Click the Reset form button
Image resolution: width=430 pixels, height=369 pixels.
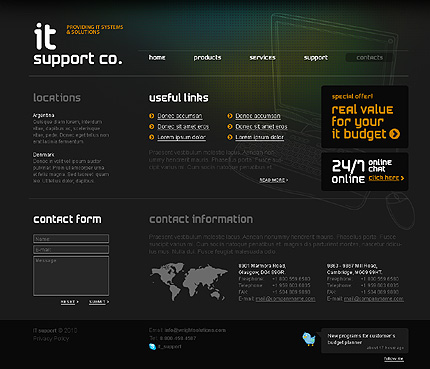(70, 302)
